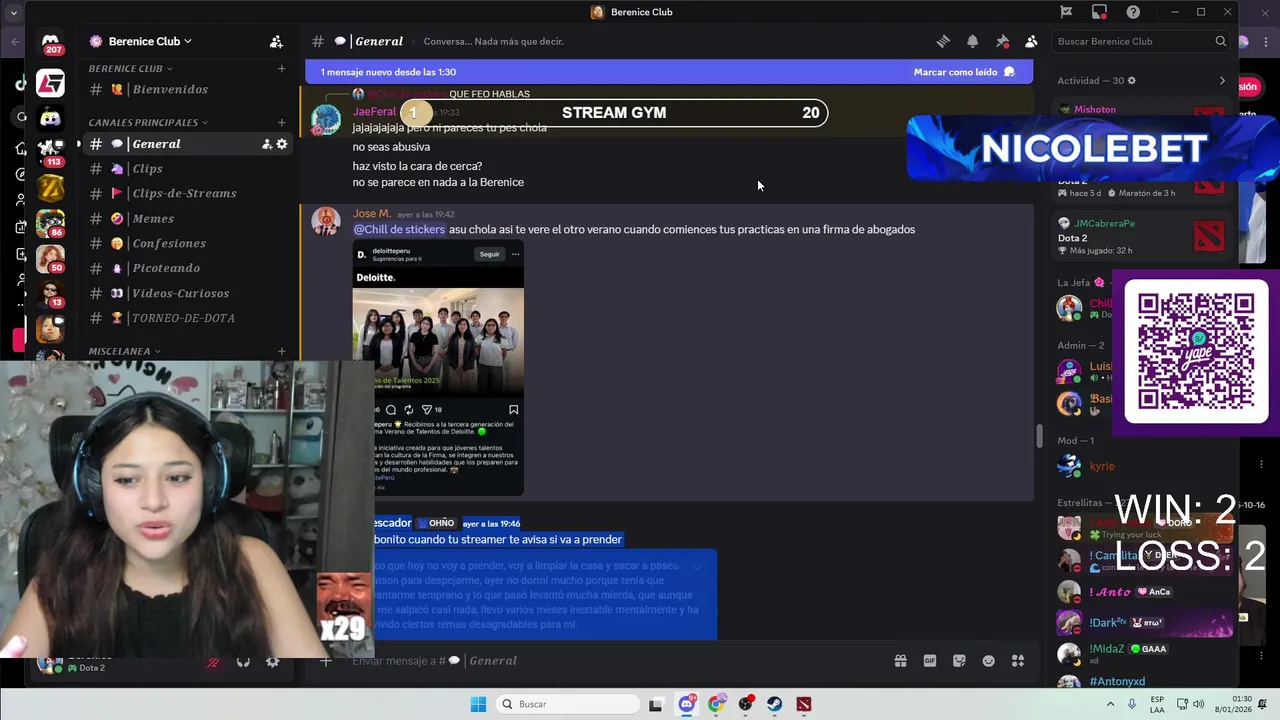Open Steam from the taskbar
This screenshot has width=1280, height=720.
(774, 704)
